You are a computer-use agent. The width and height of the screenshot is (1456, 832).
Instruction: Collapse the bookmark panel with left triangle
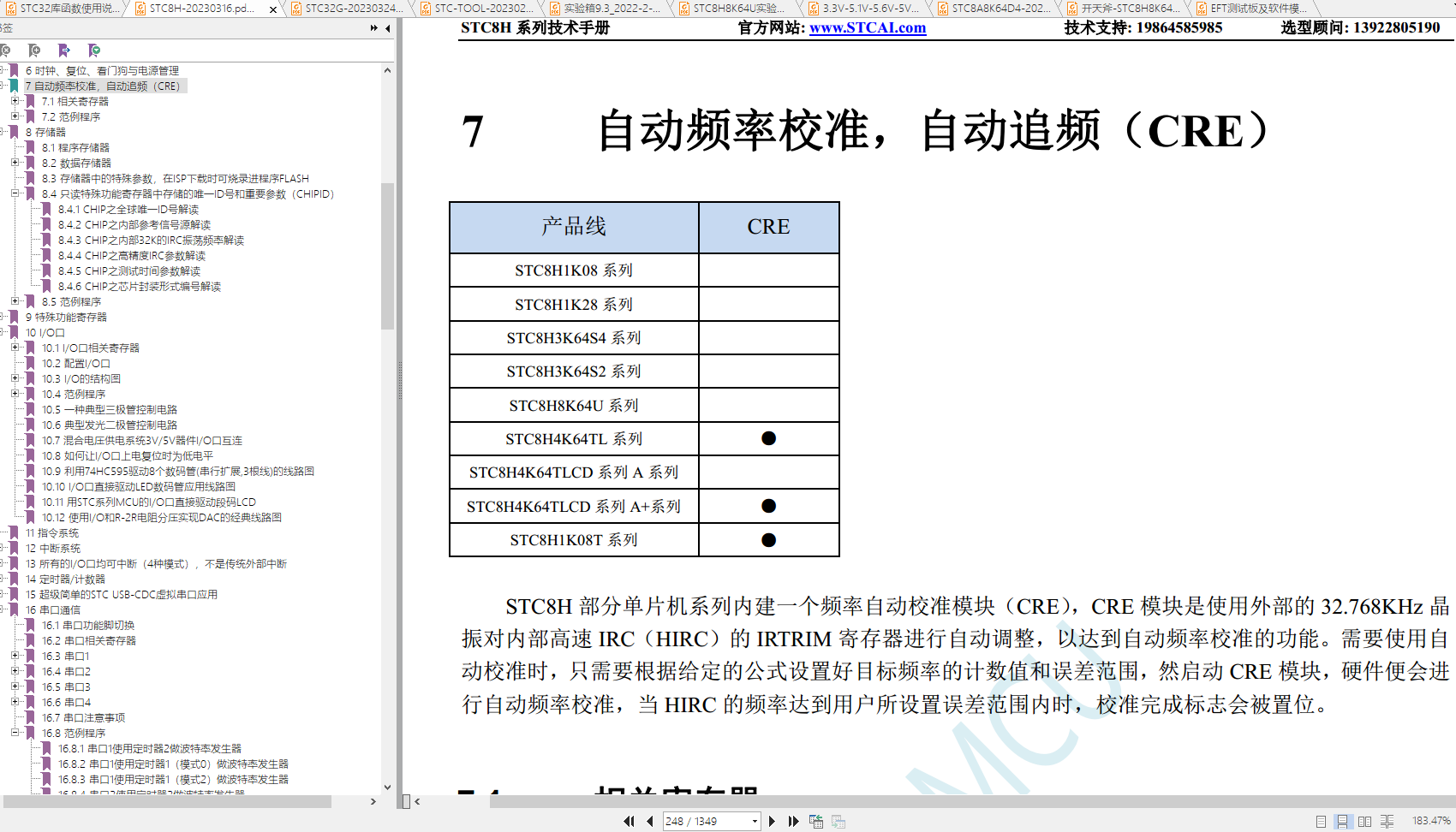tap(388, 28)
